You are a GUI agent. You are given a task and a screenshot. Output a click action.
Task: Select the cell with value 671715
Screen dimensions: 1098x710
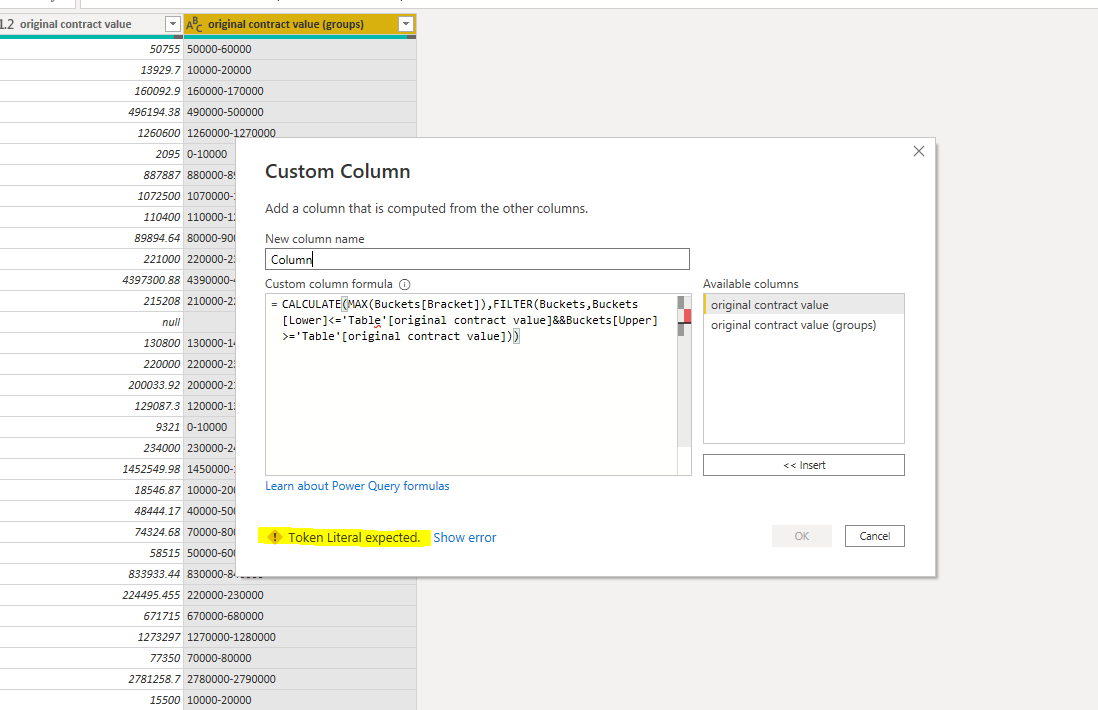pos(91,616)
